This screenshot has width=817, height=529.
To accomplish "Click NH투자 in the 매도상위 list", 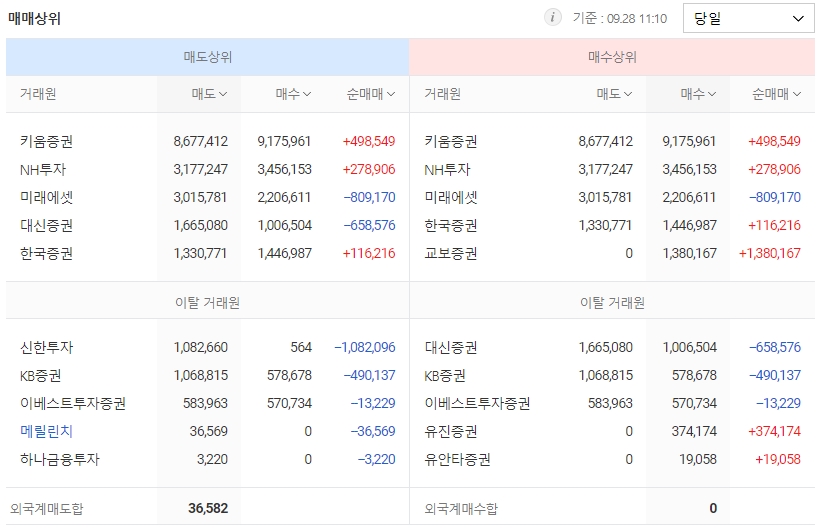I will (43, 169).
